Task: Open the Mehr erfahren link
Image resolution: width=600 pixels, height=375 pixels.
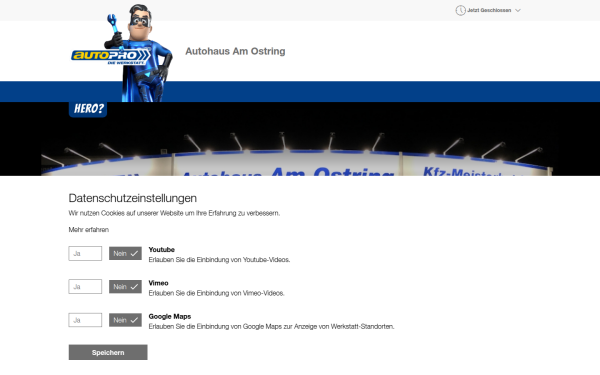Action: [x=88, y=230]
